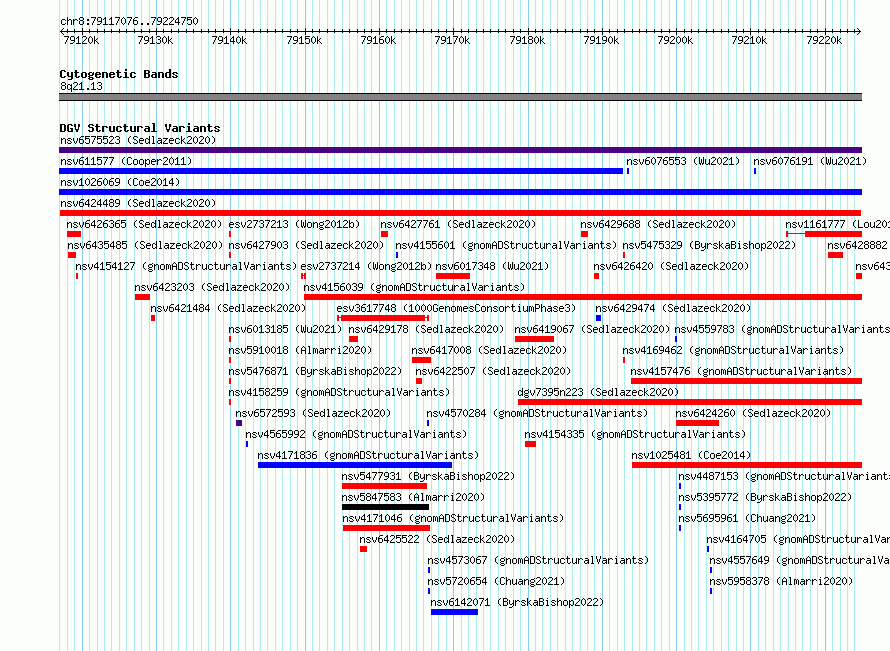This screenshot has width=890, height=651.
Task: Select nsv4154127 gnomAD variant label
Action: coord(186,266)
